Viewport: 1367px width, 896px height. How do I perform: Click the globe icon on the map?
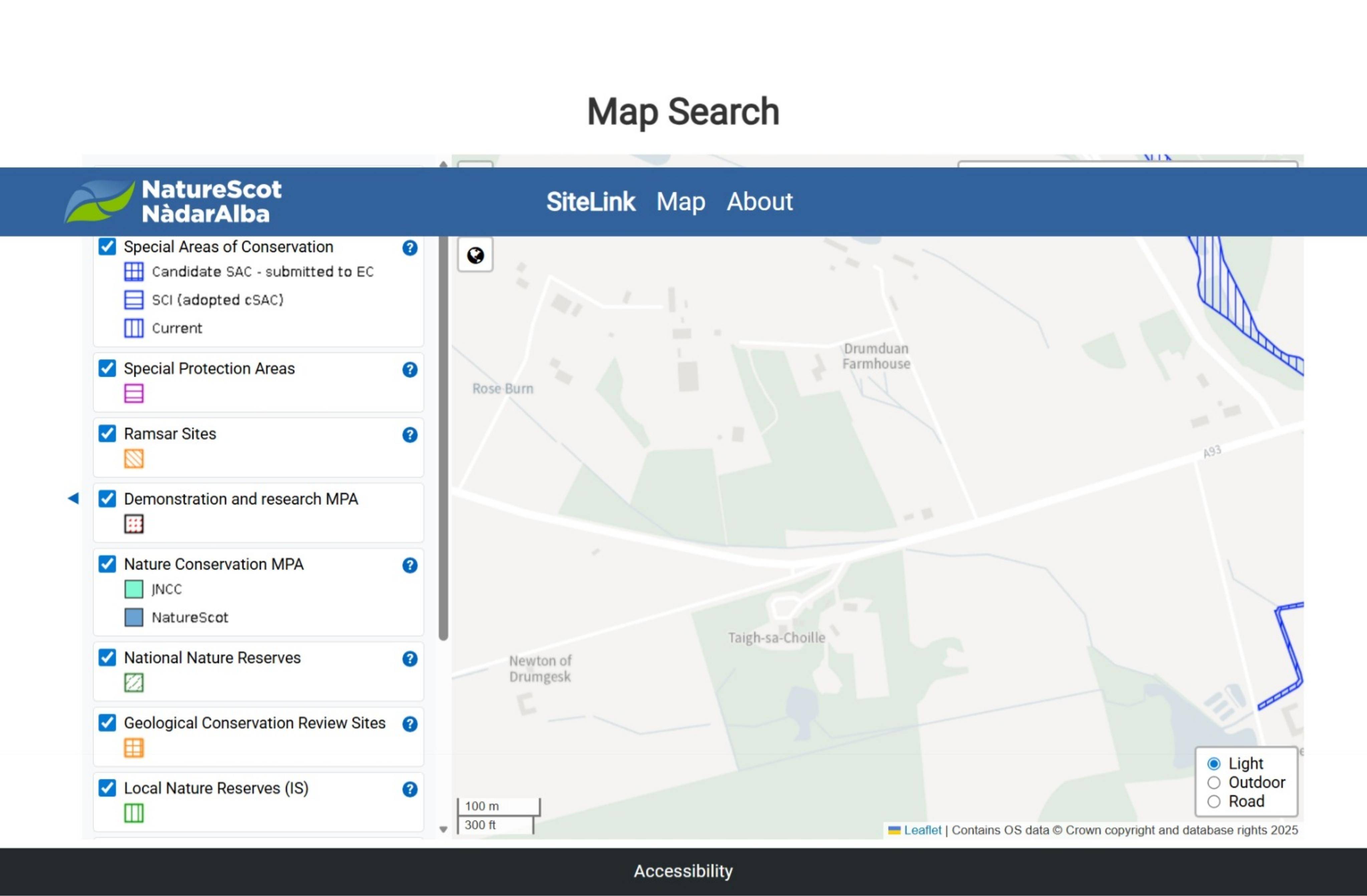pos(475,255)
